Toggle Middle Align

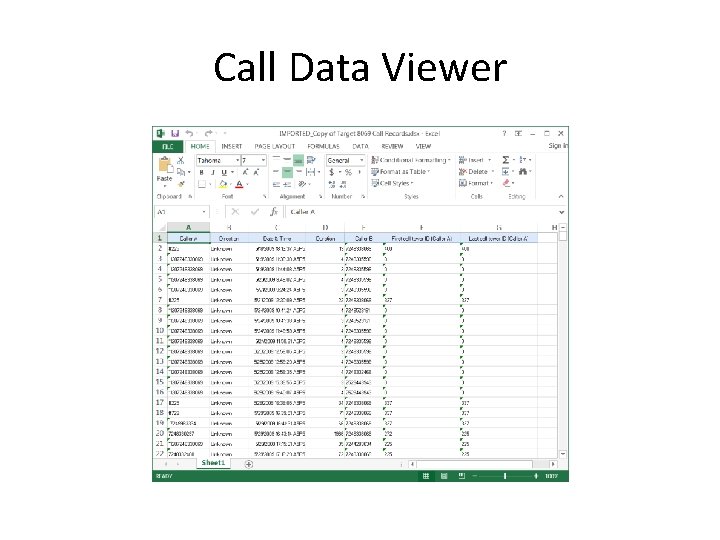(287, 160)
